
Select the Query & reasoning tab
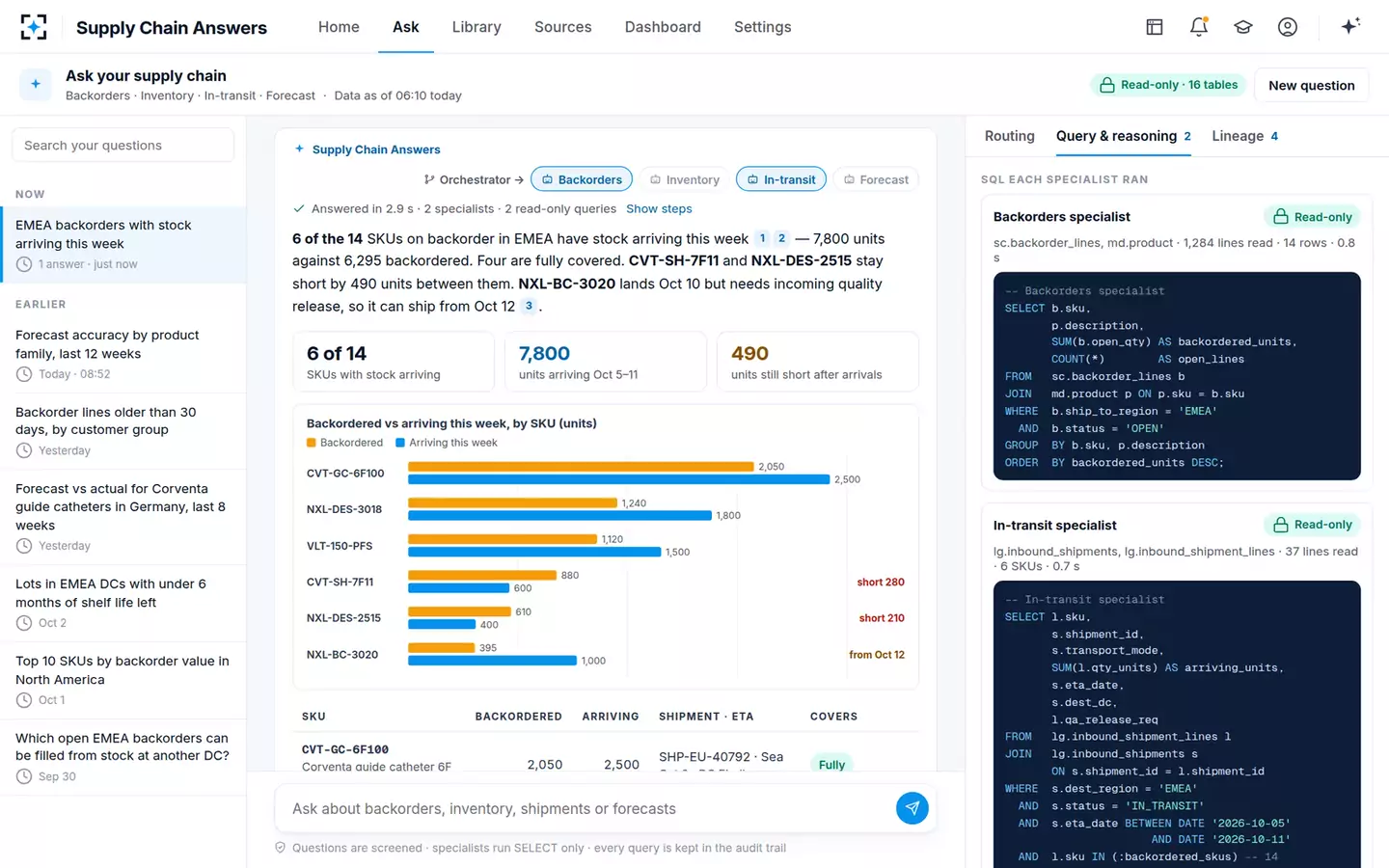point(1124,136)
